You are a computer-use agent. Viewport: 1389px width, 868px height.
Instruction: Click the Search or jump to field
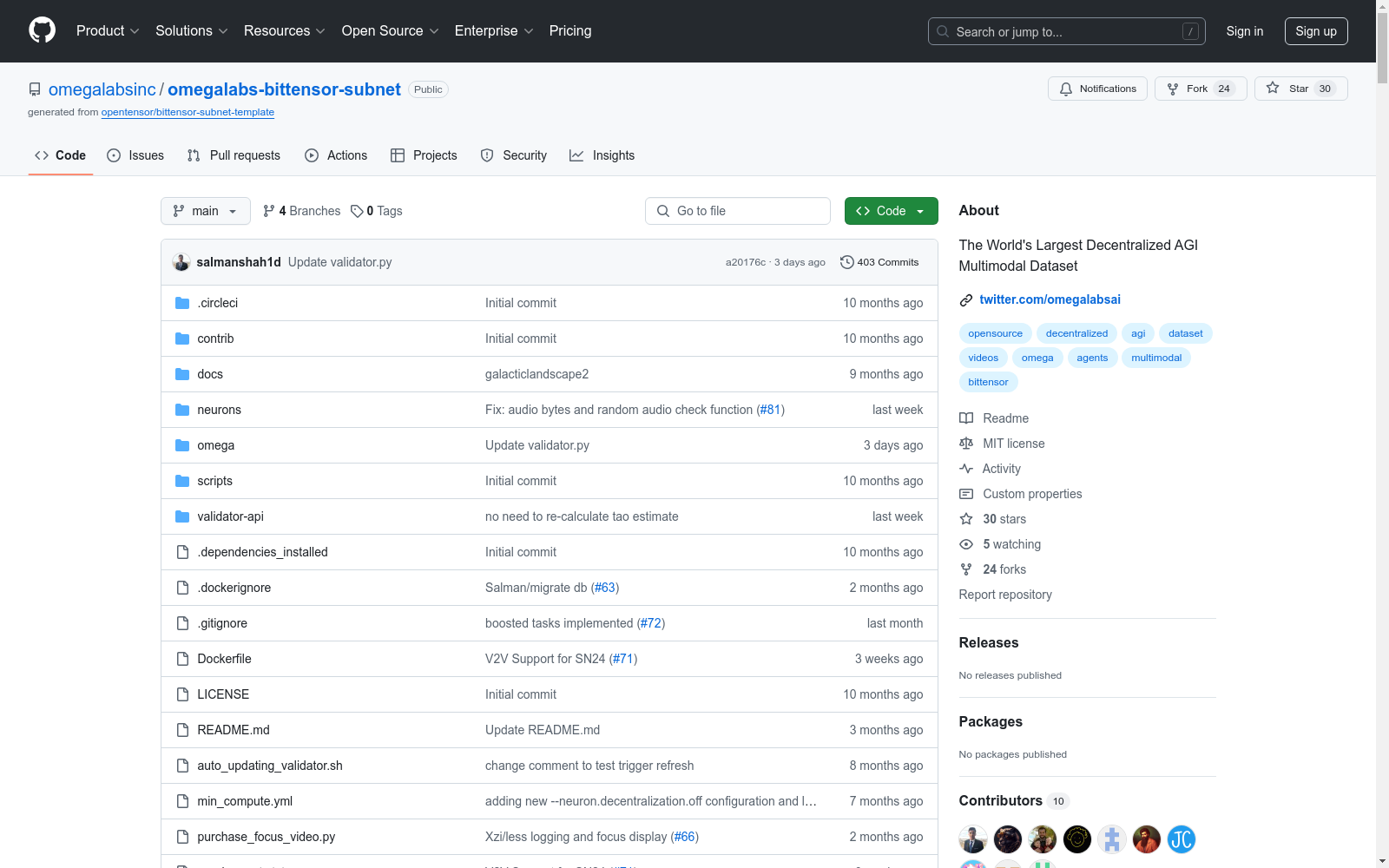[1067, 31]
